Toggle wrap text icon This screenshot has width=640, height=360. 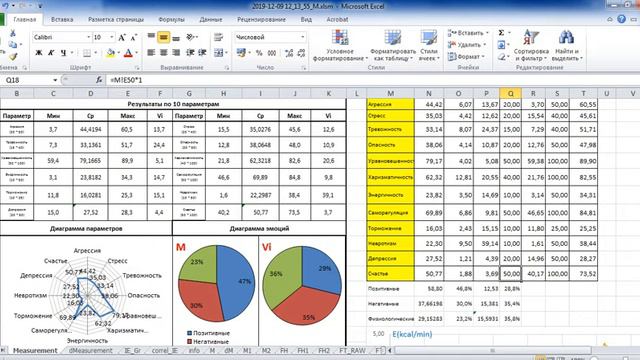pos(219,38)
